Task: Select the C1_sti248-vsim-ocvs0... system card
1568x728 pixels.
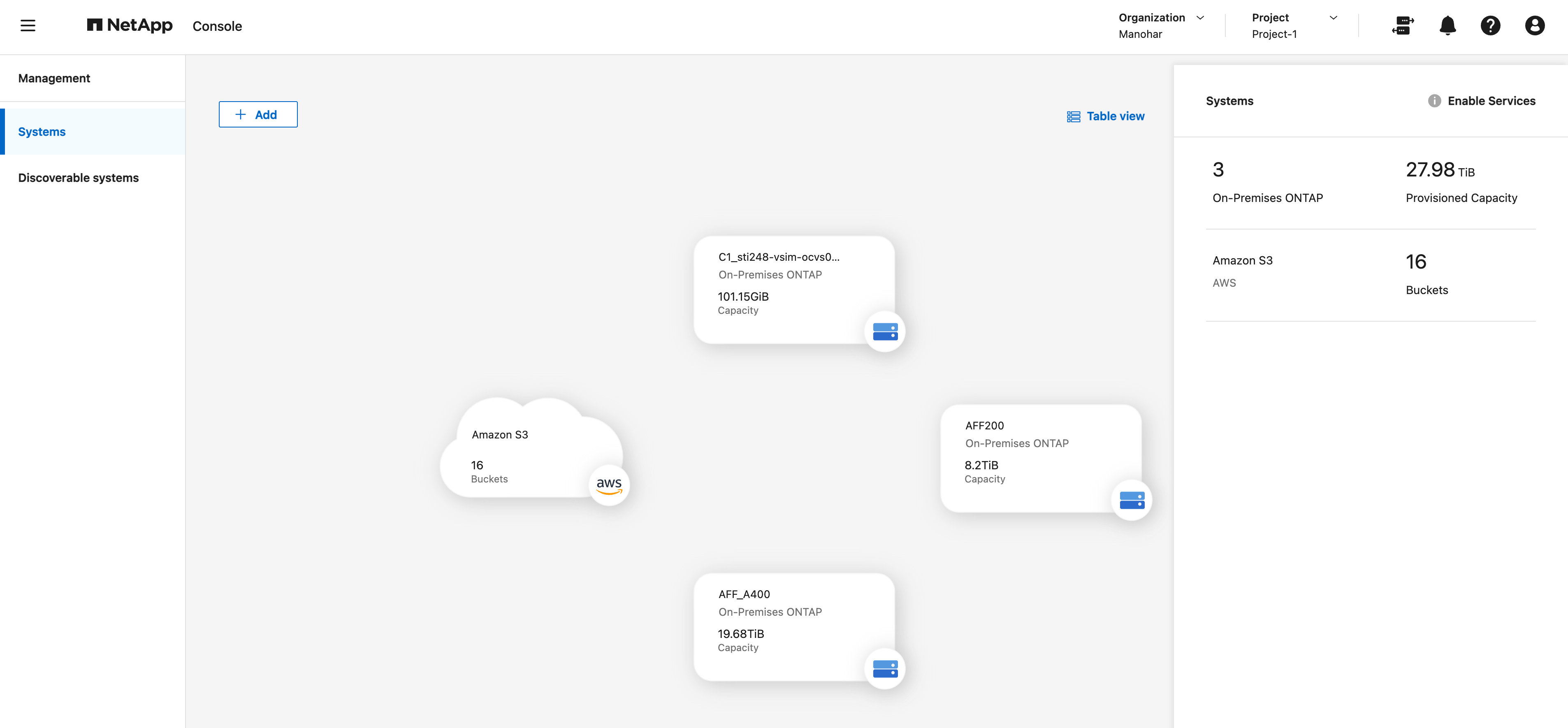Action: pos(794,290)
